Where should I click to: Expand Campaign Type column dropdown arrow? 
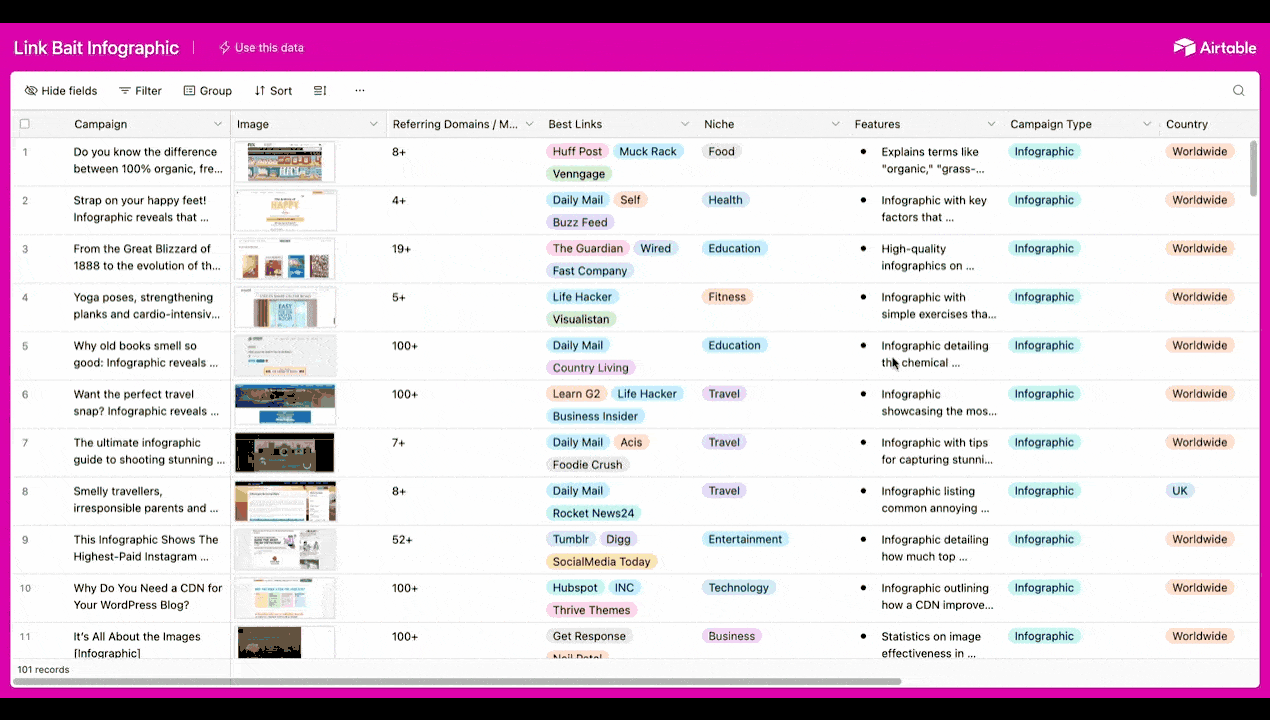point(1147,124)
